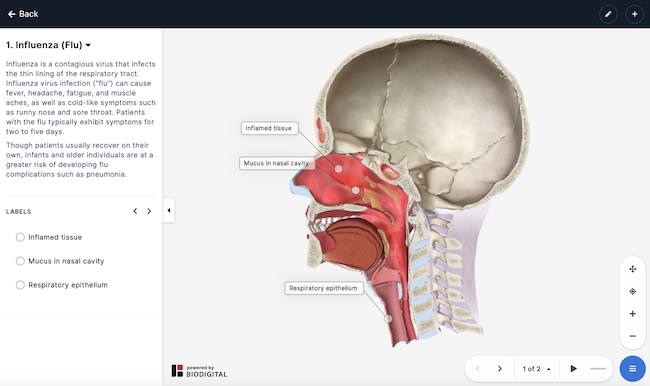Advance to the next chapter arrow
The image size is (650, 386).
500,369
